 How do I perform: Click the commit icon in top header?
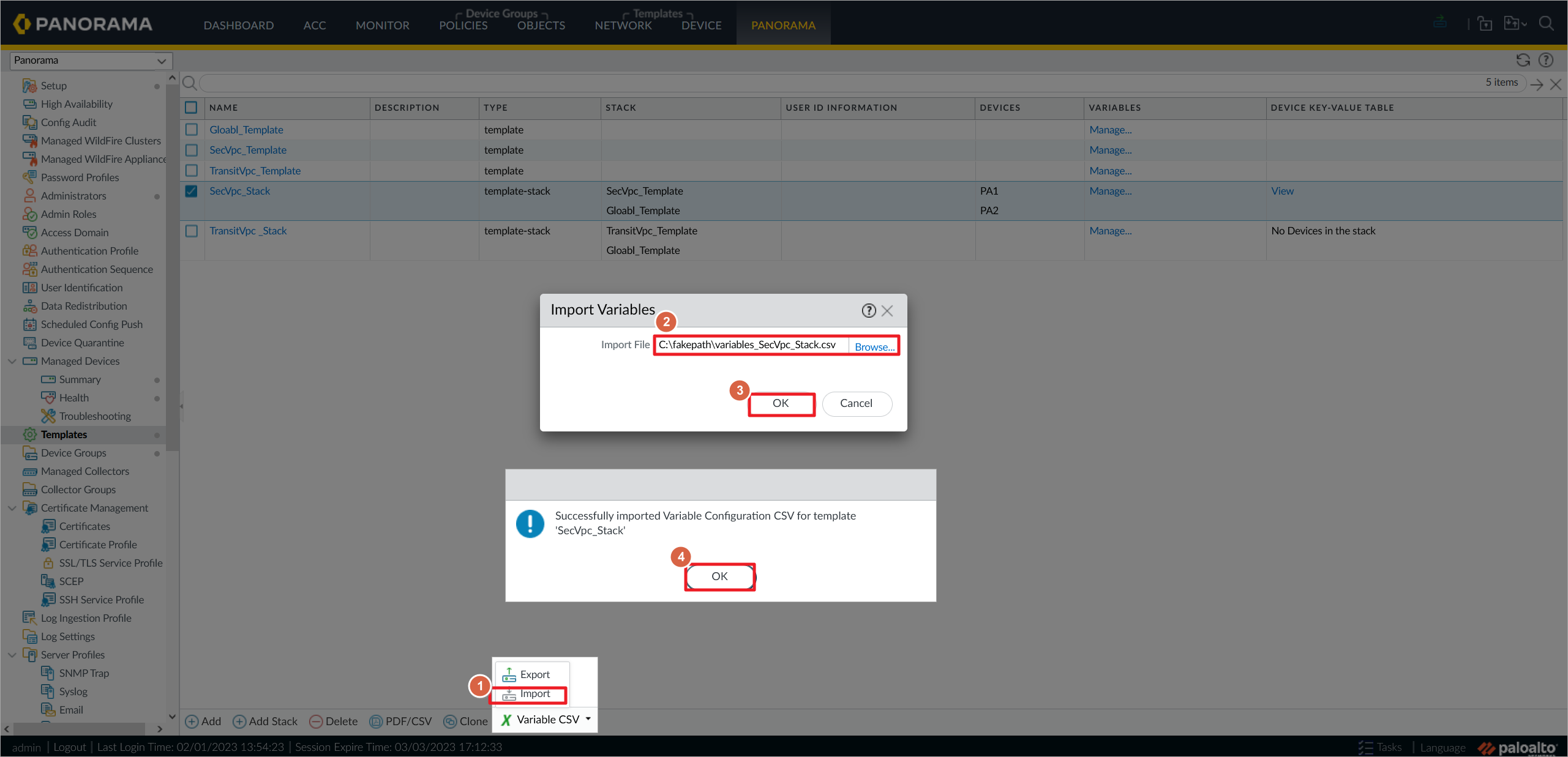tap(1440, 22)
